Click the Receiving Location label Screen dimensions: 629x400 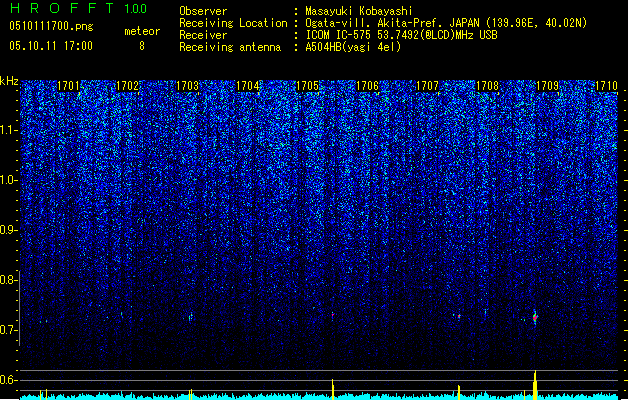(233, 23)
